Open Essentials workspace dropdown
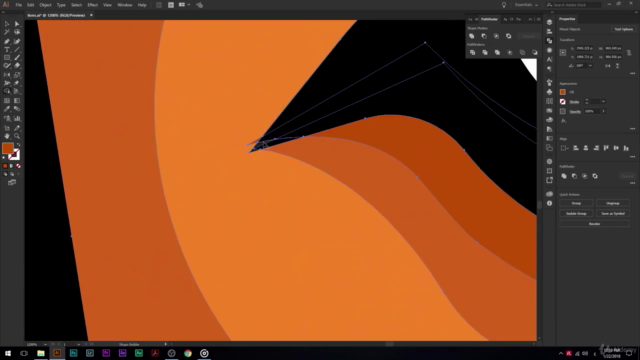The width and height of the screenshot is (640, 360). [526, 5]
